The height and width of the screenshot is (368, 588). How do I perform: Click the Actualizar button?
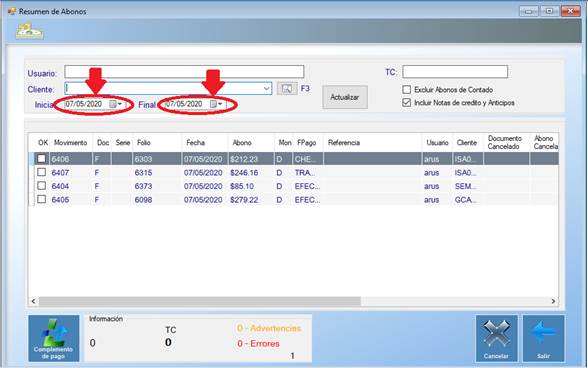click(345, 97)
